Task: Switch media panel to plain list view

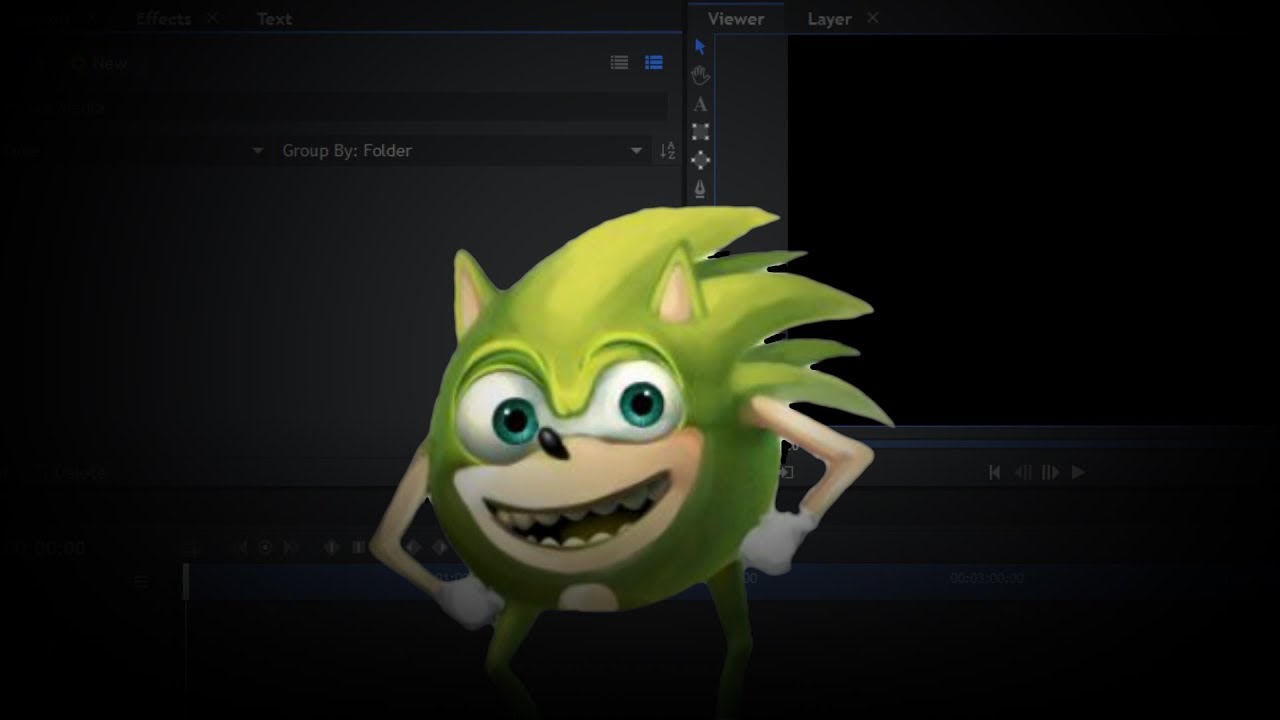Action: [620, 63]
